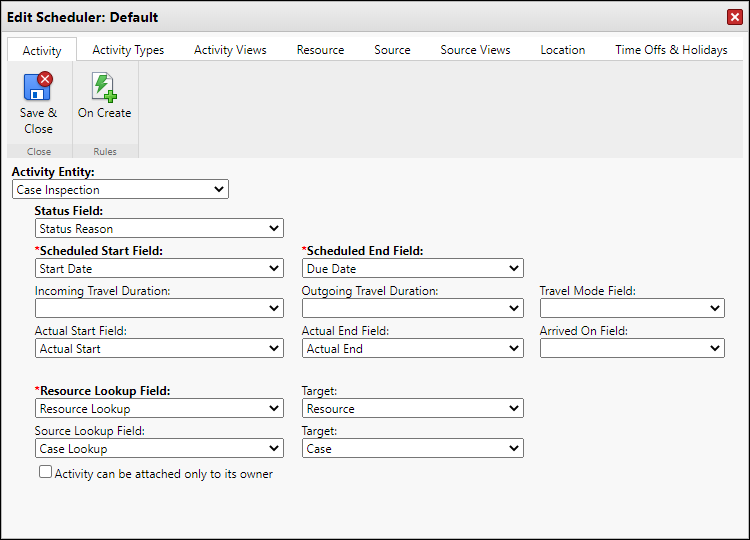Open the Location tab

562,50
